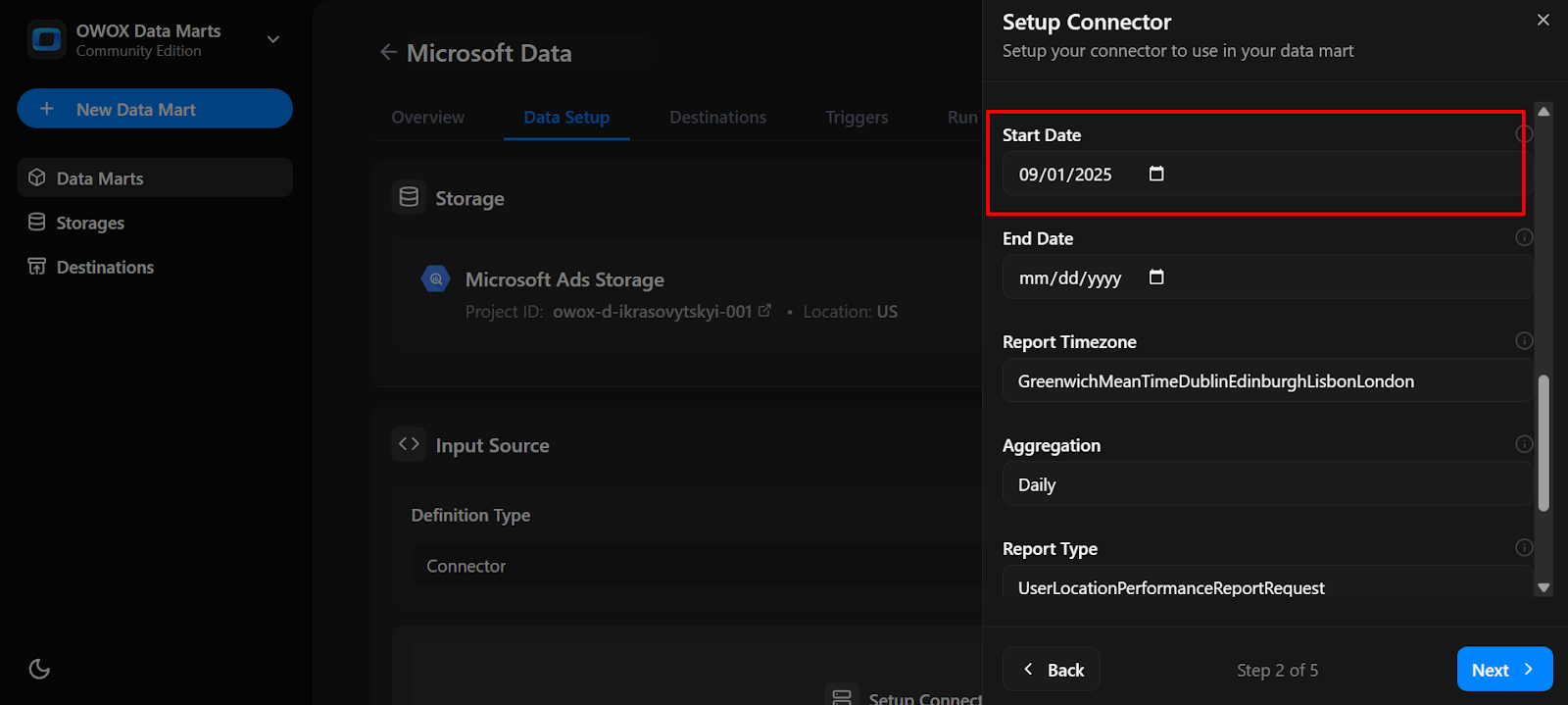1568x705 pixels.
Task: Open external link icon beside Project ID
Action: point(764,311)
